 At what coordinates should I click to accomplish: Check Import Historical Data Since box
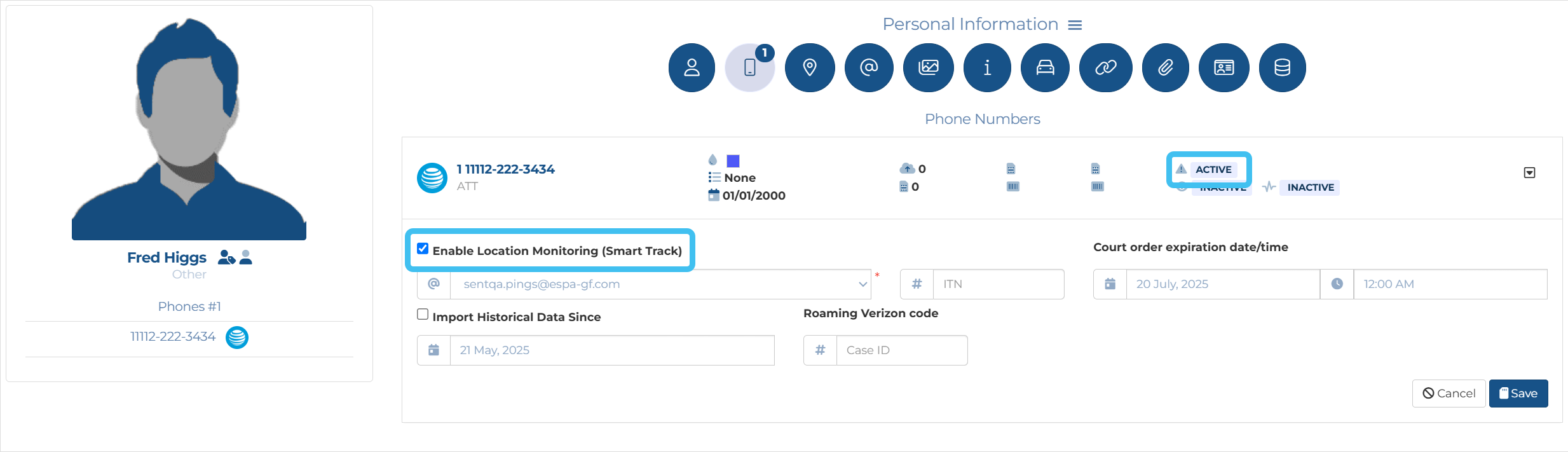[x=423, y=315]
